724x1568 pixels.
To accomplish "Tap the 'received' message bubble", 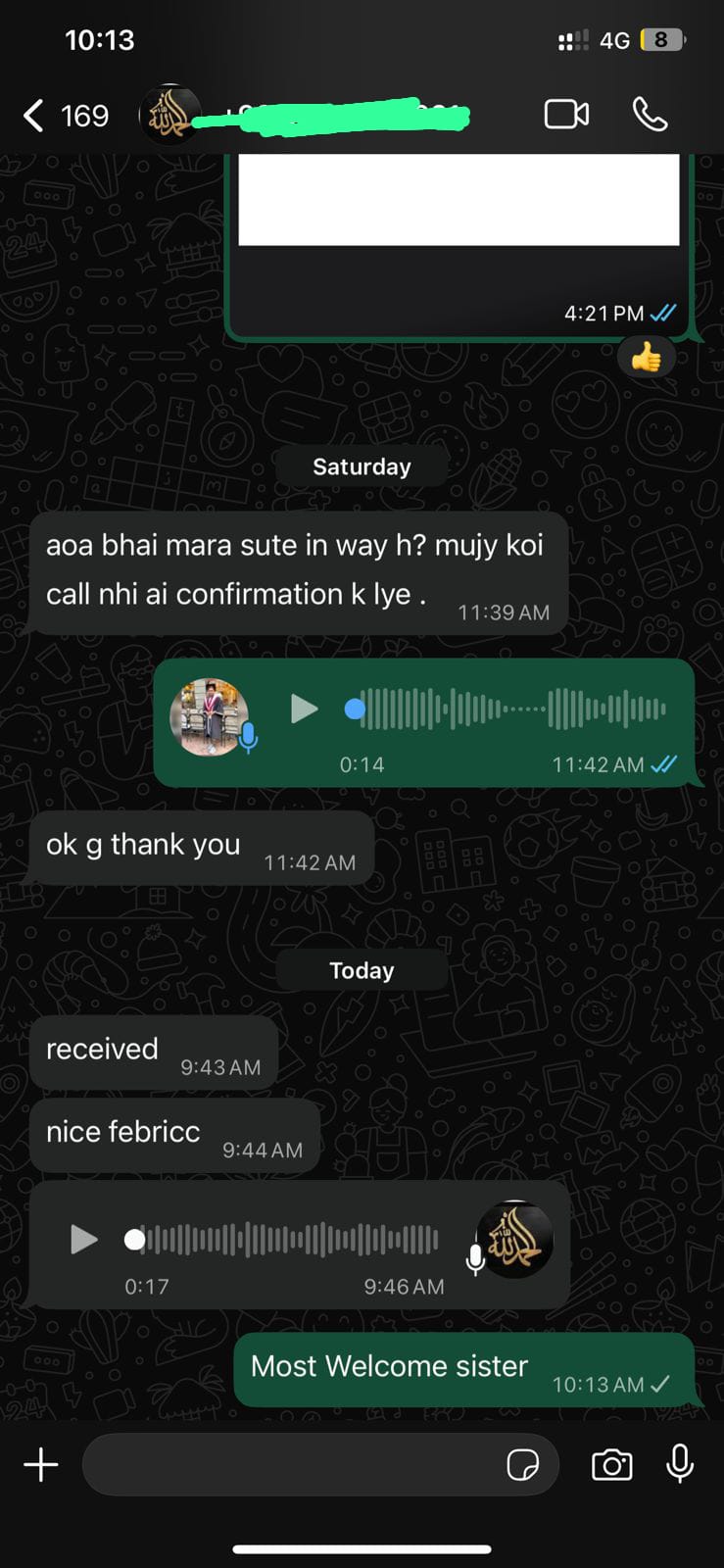I will 154,1053.
